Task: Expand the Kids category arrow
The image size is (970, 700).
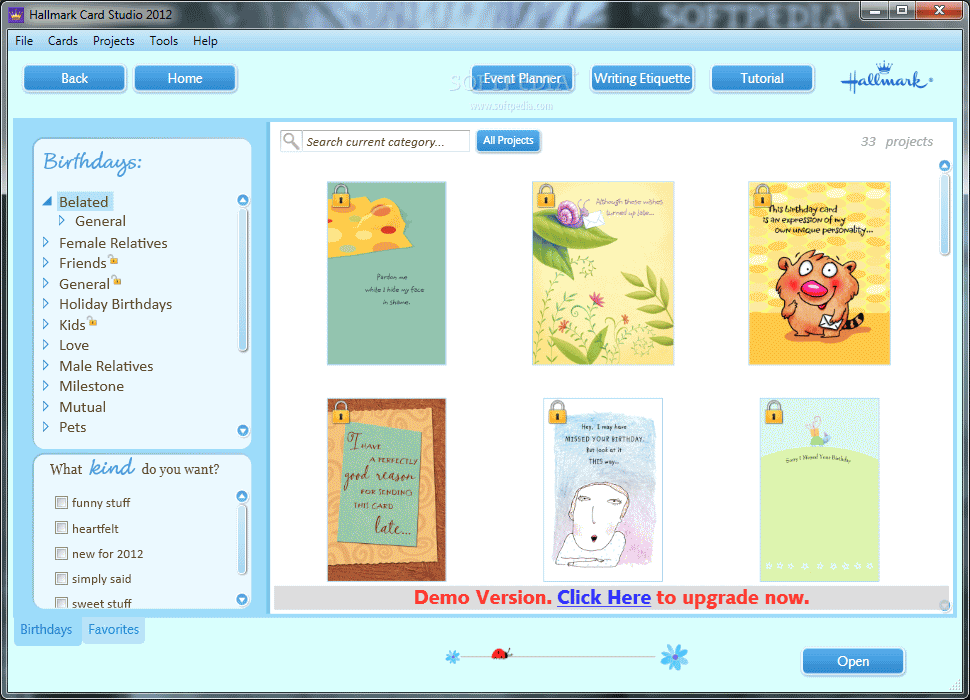Action: (x=46, y=323)
